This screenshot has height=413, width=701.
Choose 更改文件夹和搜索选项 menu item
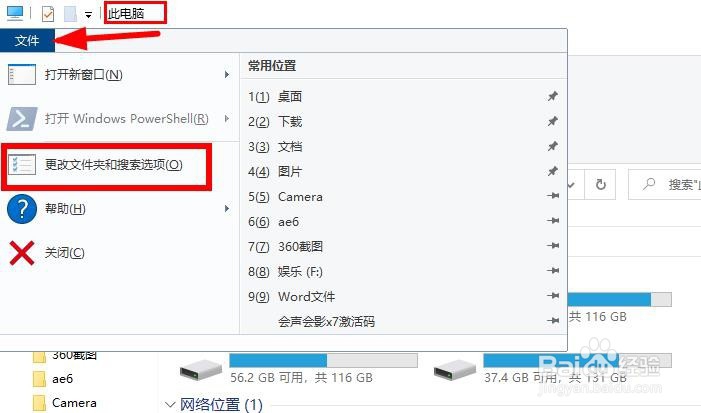pyautogui.click(x=106, y=165)
